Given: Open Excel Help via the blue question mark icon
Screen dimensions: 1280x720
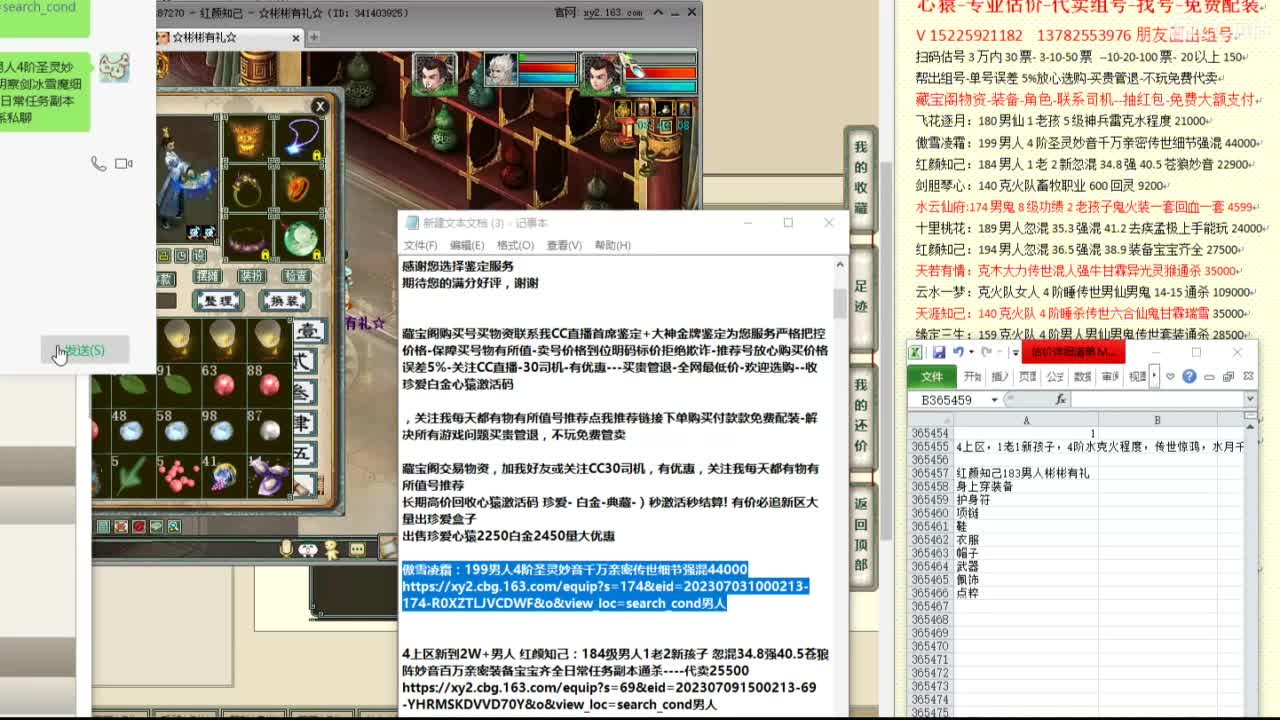Looking at the screenshot, I should point(1190,377).
